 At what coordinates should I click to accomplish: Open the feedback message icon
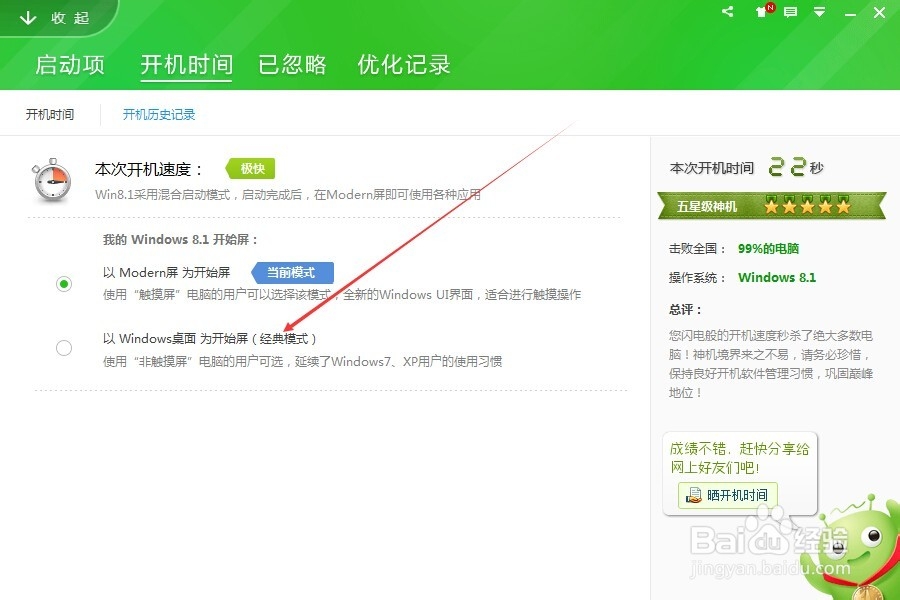pos(790,12)
